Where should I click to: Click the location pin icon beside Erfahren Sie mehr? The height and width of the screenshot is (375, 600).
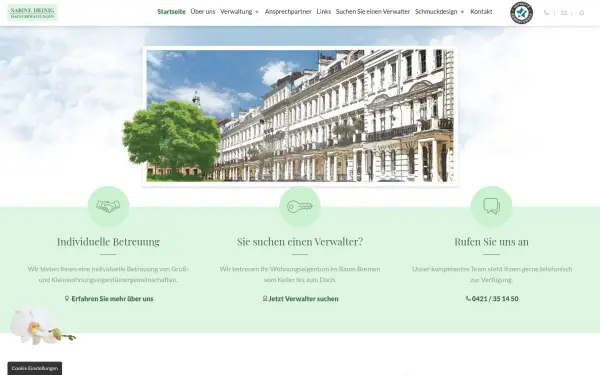pyautogui.click(x=67, y=298)
